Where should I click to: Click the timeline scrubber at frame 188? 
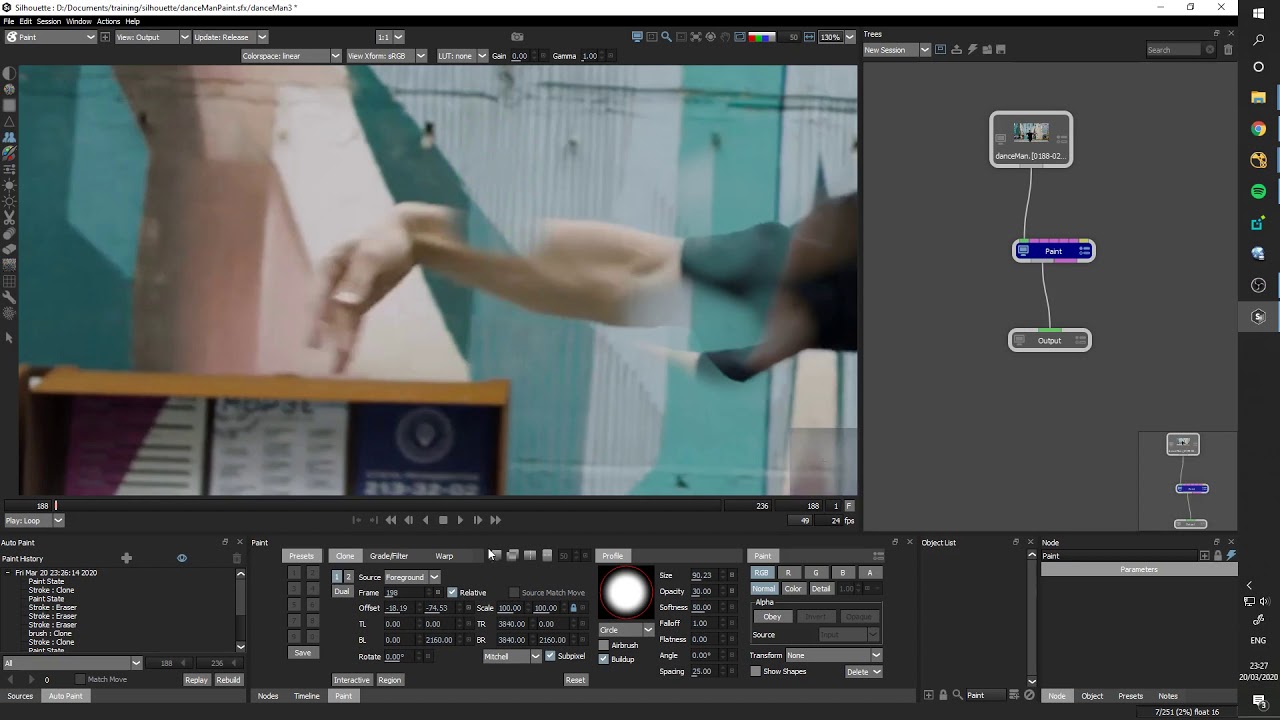[x=56, y=506]
